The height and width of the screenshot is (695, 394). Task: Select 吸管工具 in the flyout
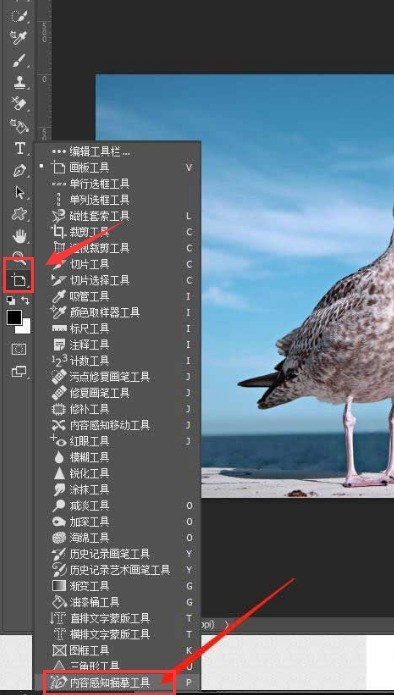pos(118,296)
